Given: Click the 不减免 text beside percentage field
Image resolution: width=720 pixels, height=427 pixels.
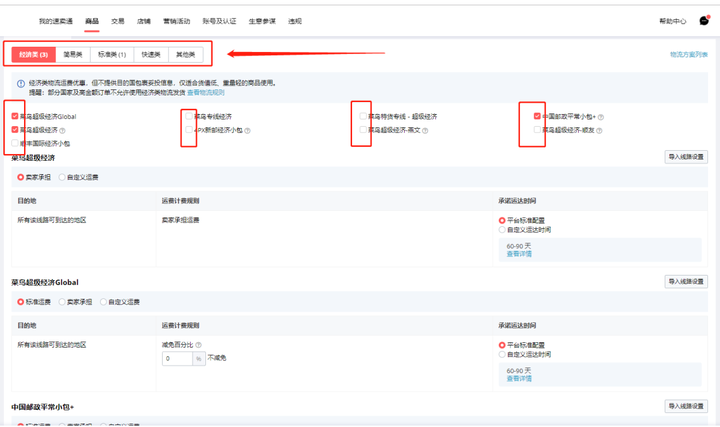Looking at the screenshot, I should point(217,358).
